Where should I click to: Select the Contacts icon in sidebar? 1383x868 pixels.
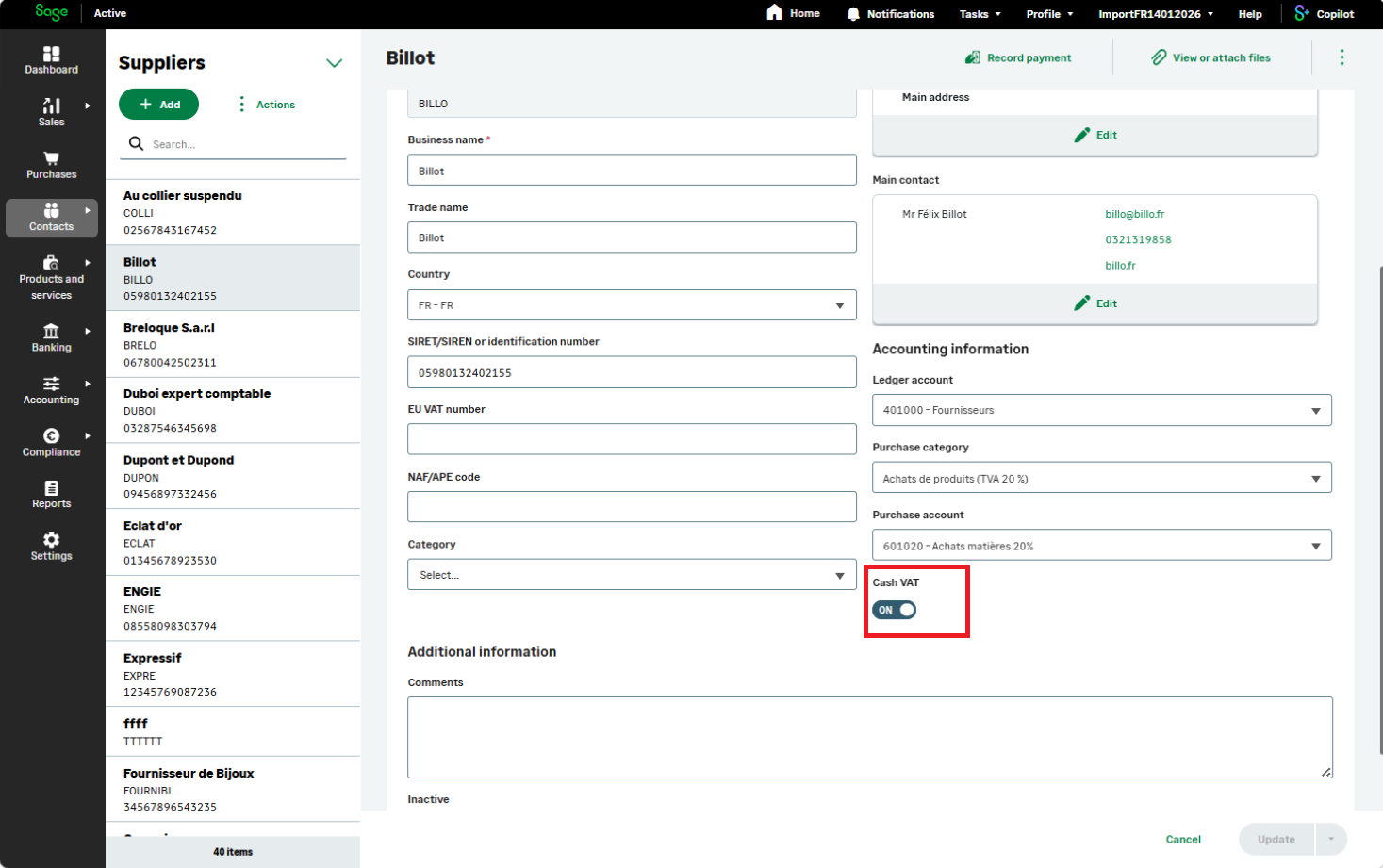[51, 210]
